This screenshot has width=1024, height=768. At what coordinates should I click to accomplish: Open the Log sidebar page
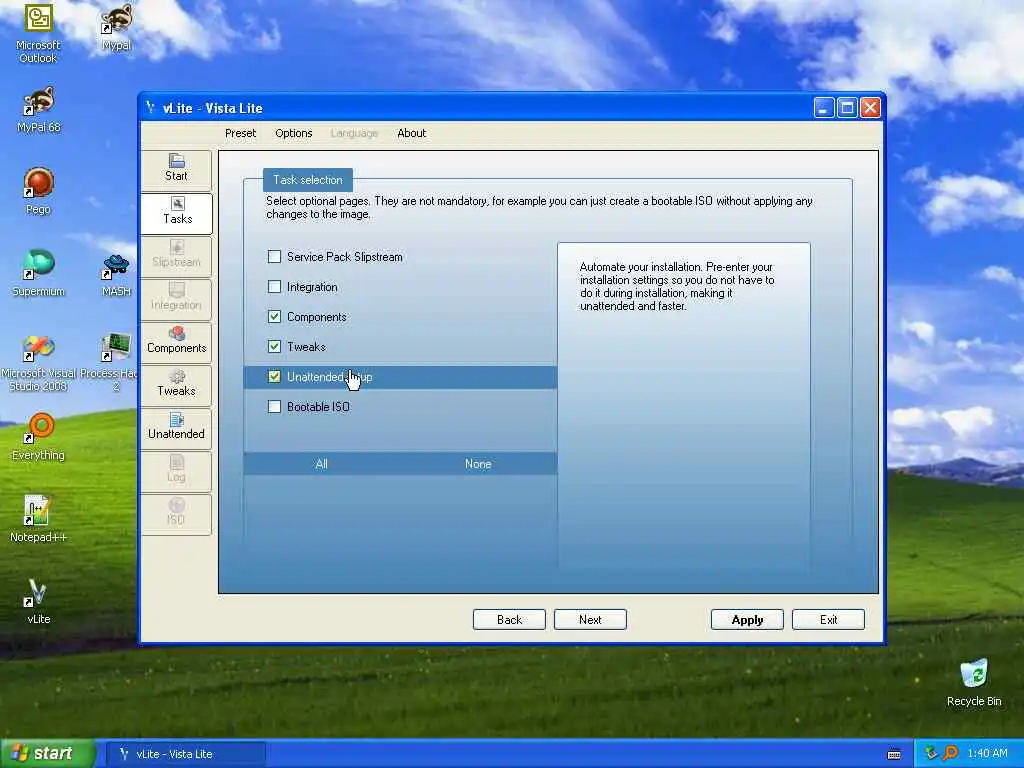176,471
